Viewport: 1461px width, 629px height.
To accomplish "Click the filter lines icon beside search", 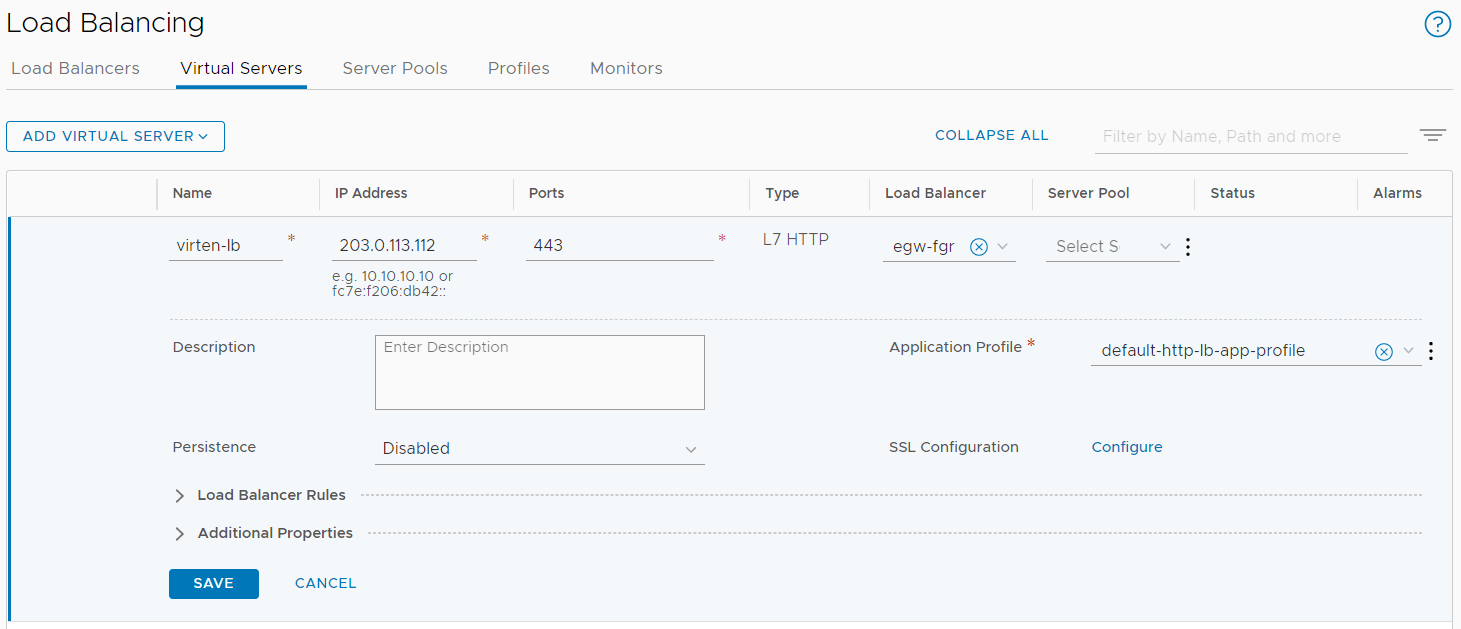I will (x=1433, y=136).
